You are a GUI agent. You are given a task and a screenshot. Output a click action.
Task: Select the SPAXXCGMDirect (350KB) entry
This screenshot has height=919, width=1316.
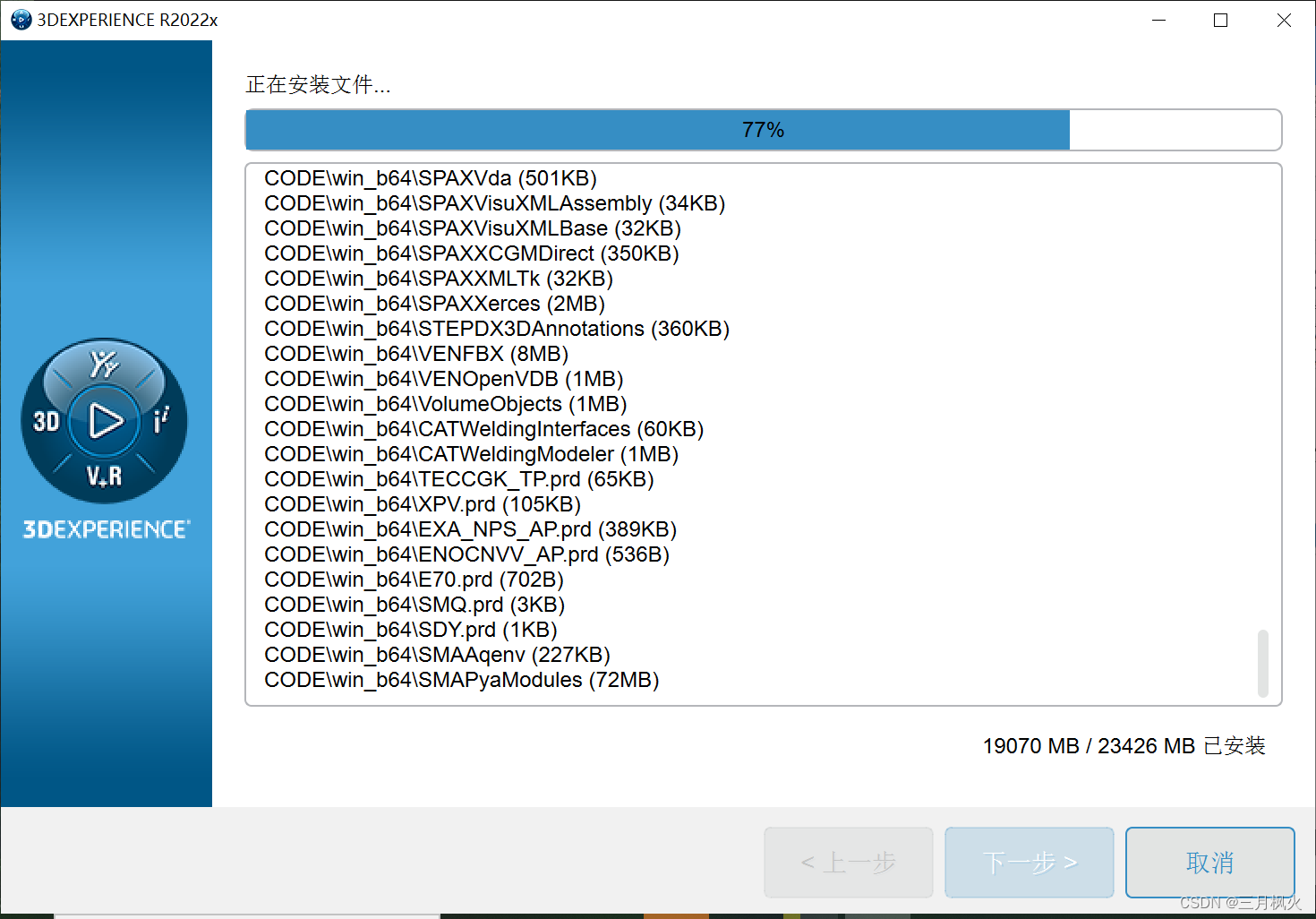click(x=472, y=253)
